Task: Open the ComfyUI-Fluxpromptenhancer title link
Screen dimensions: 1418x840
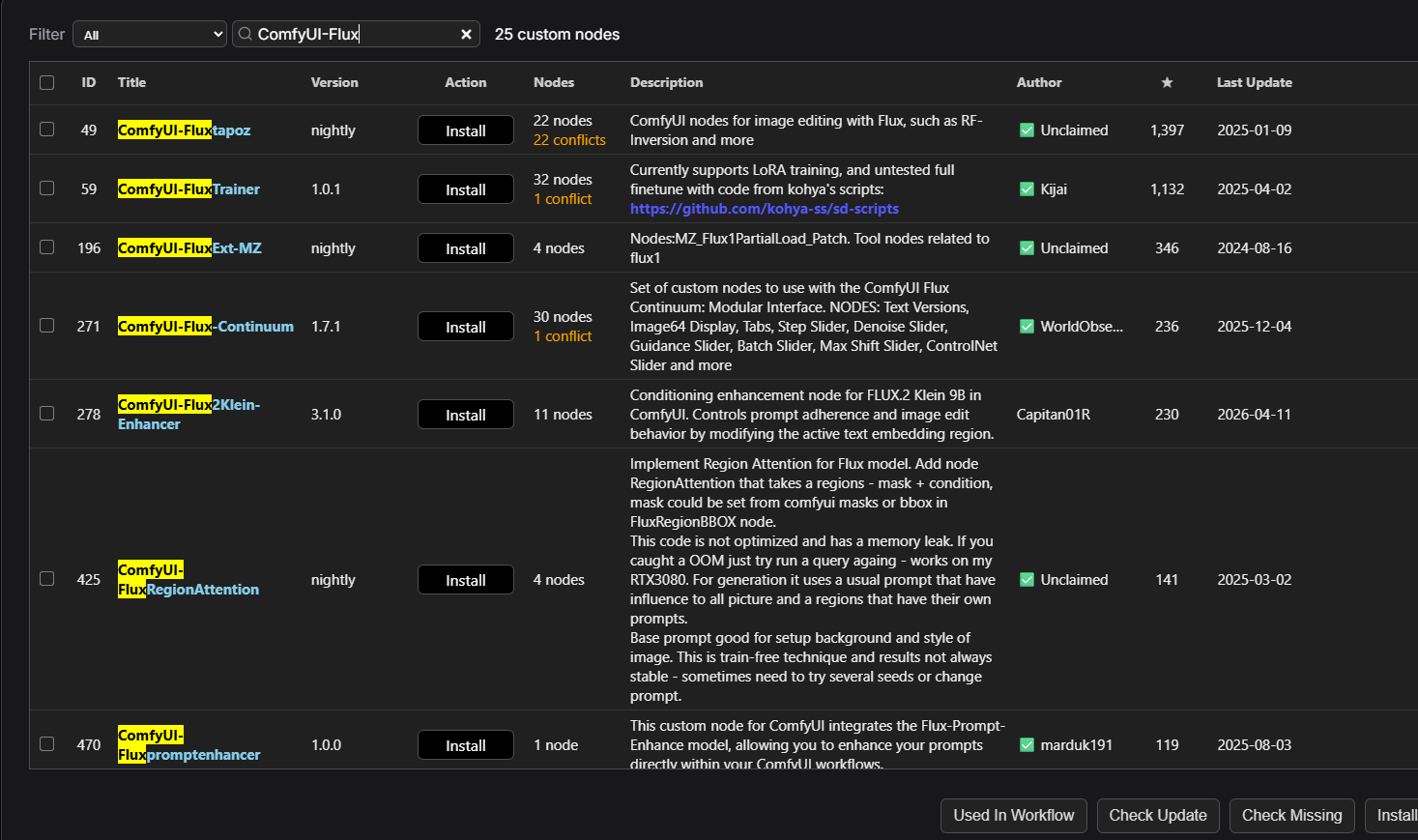Action: pos(189,745)
